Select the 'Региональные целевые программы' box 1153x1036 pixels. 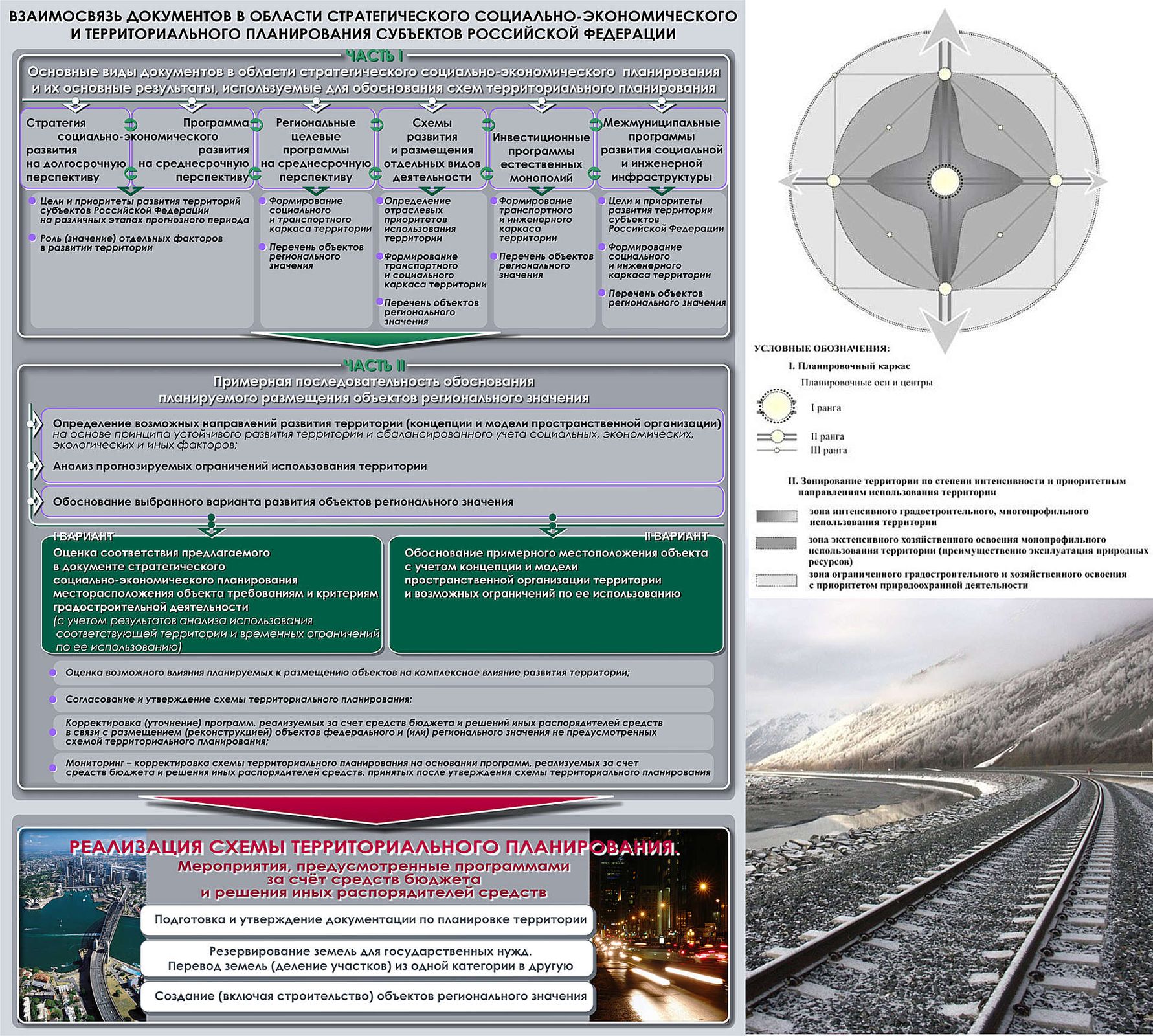tap(316, 150)
